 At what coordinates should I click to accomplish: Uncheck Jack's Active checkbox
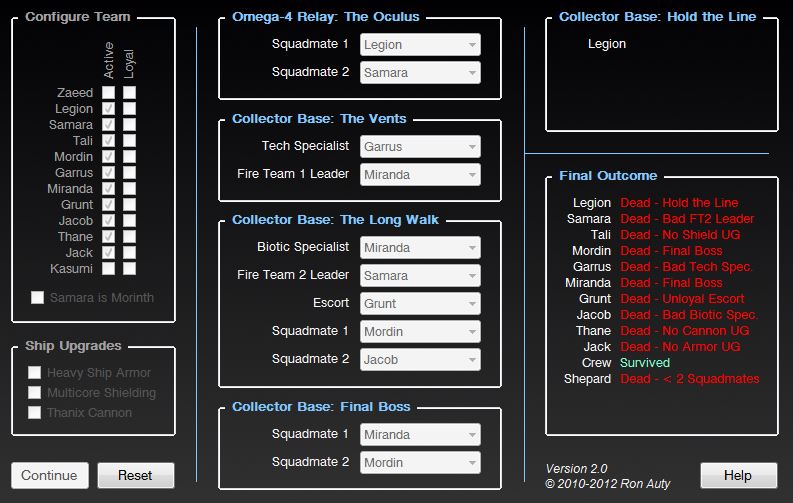pos(108,253)
